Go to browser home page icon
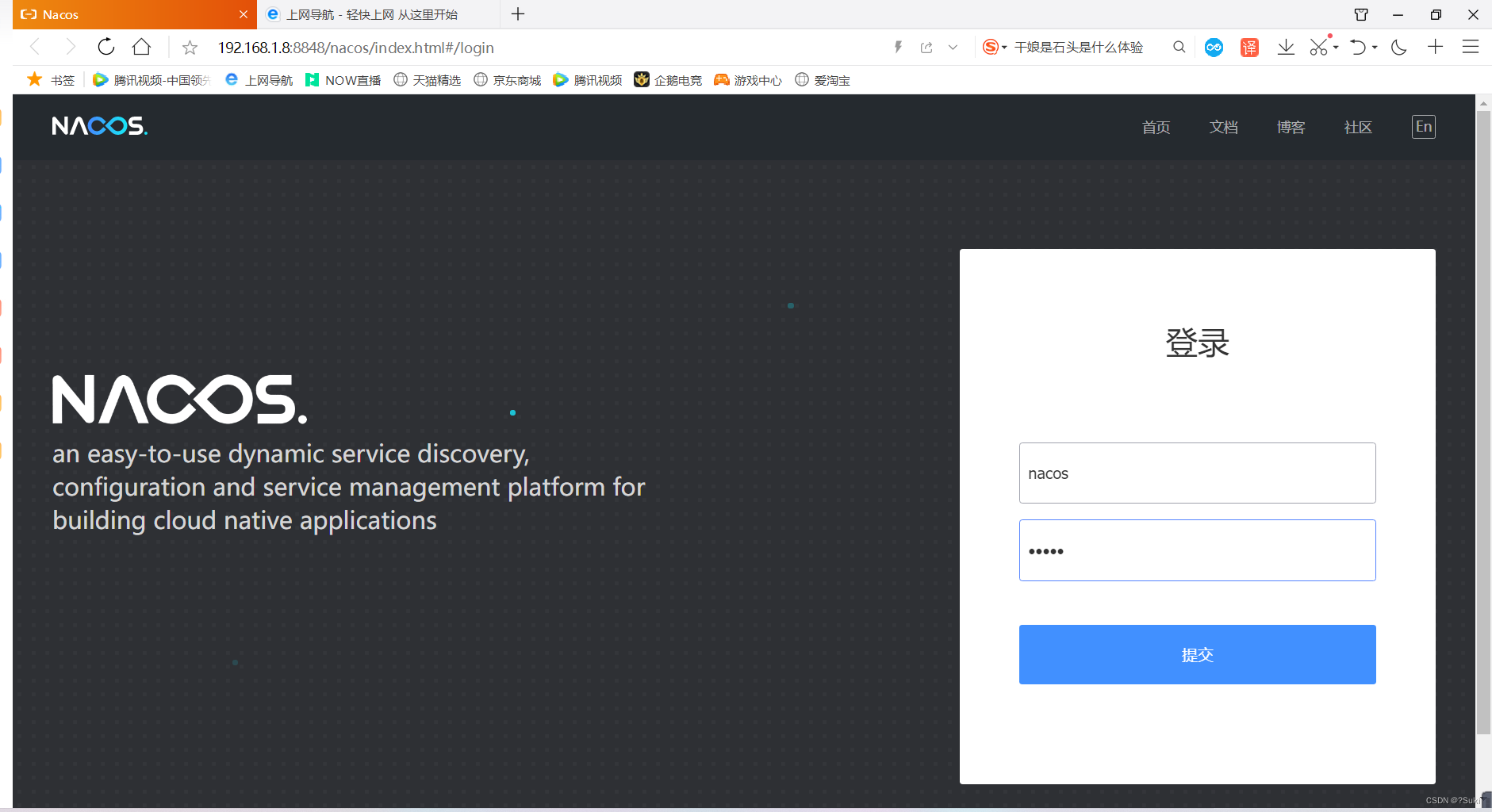The image size is (1492, 812). tap(141, 47)
